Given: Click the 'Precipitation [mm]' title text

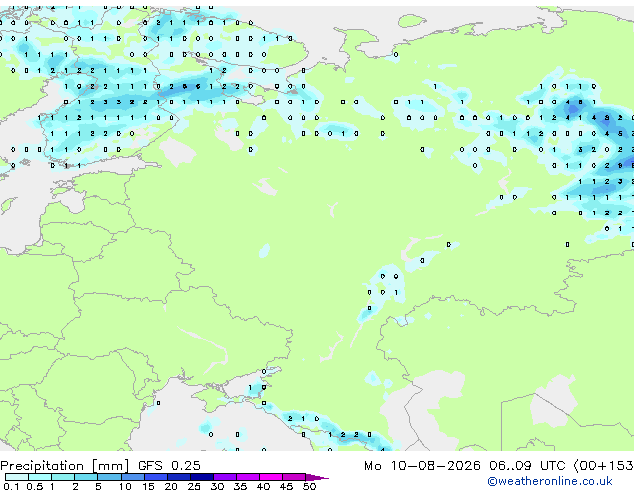Looking at the screenshot, I should [64, 466].
